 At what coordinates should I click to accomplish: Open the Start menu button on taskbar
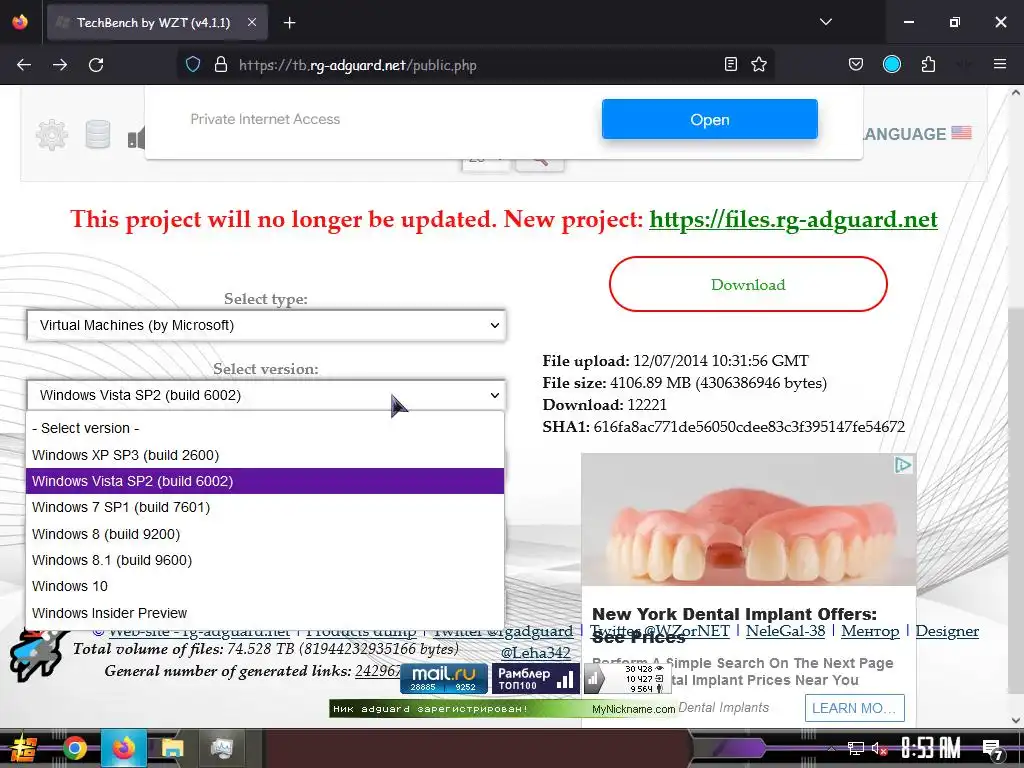pos(23,748)
